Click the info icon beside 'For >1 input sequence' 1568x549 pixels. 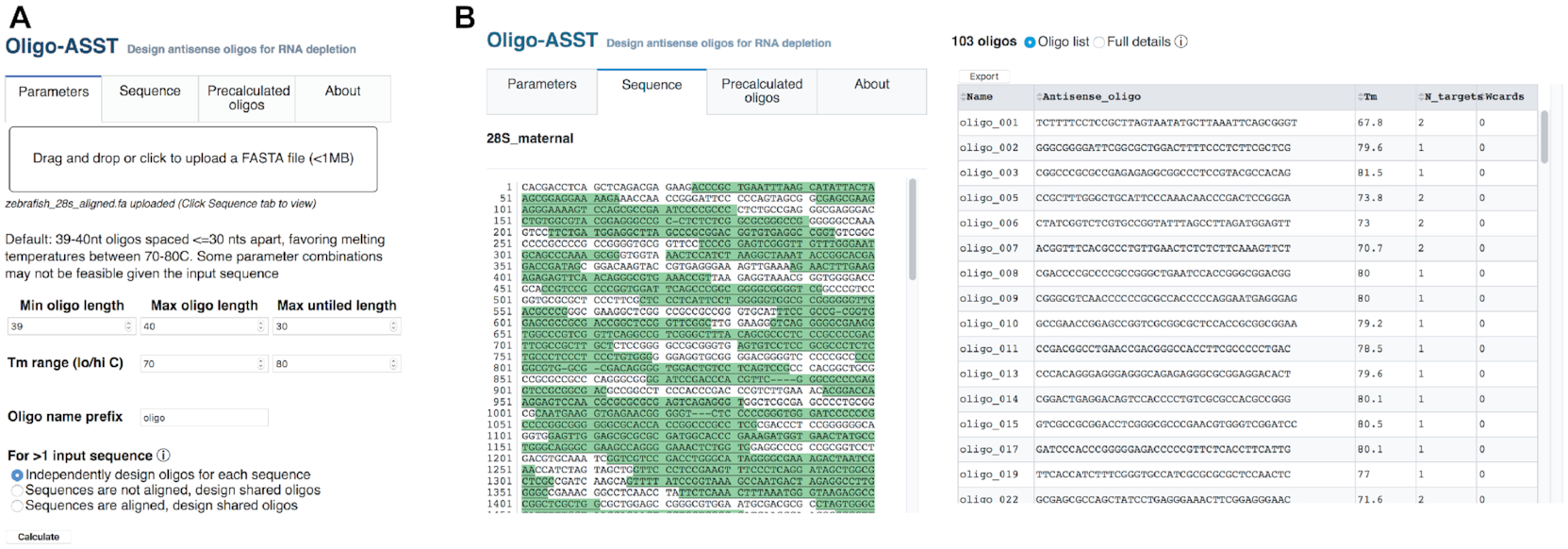click(x=163, y=456)
